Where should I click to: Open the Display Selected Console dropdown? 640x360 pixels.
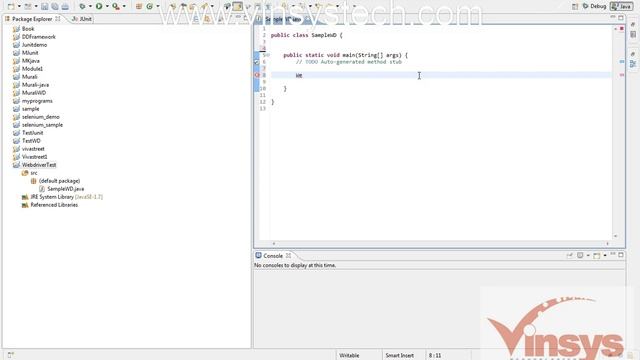tap(588, 256)
